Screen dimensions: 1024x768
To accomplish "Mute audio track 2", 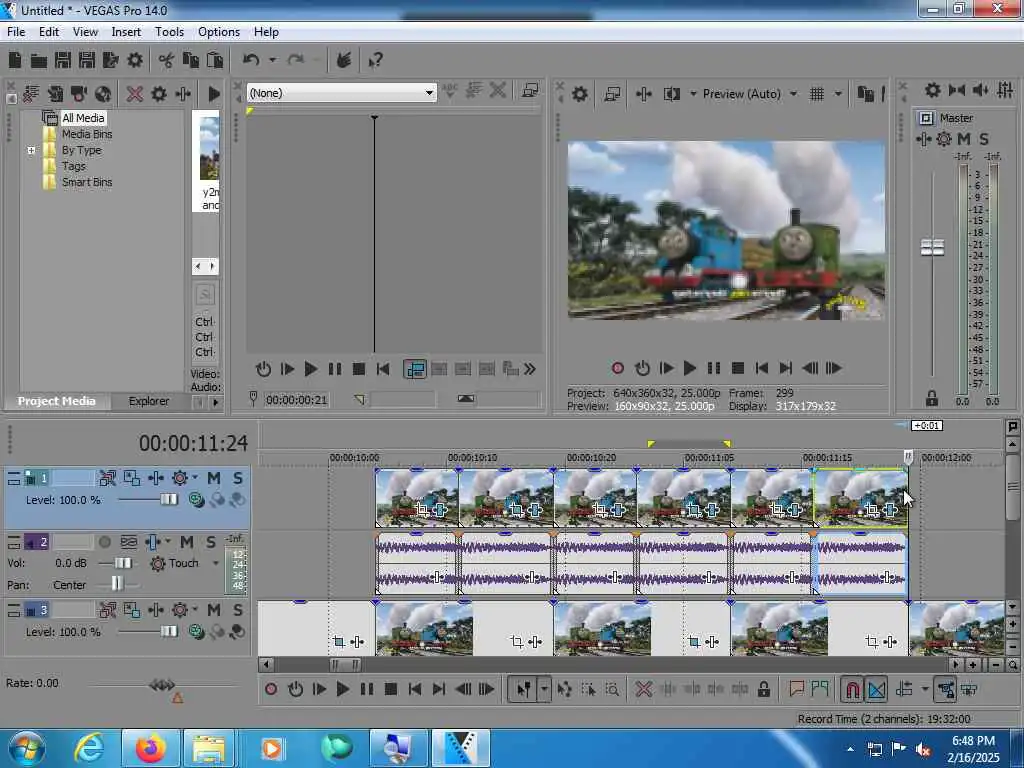I will (x=187, y=542).
